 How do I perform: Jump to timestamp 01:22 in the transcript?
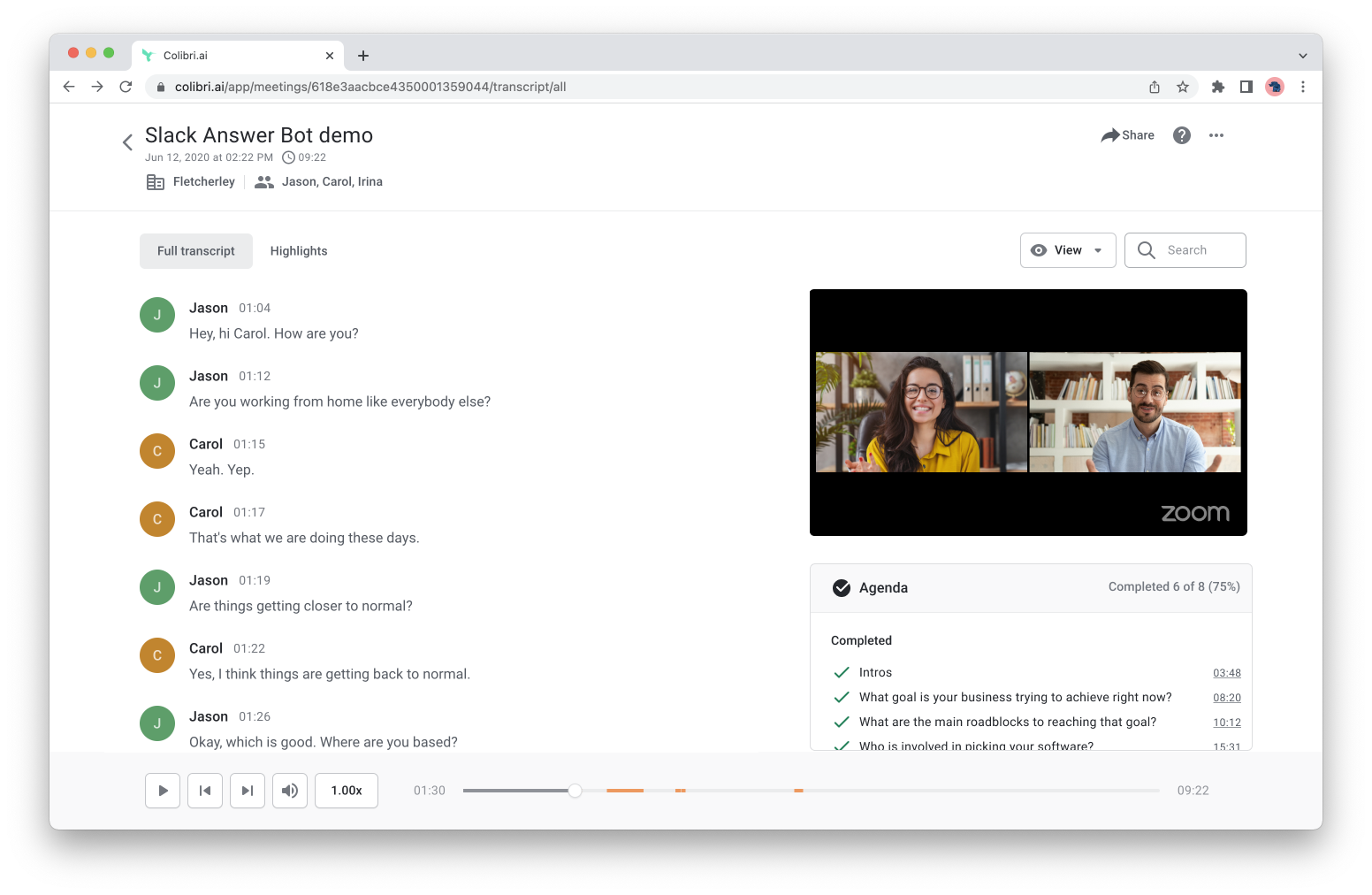[x=249, y=648]
